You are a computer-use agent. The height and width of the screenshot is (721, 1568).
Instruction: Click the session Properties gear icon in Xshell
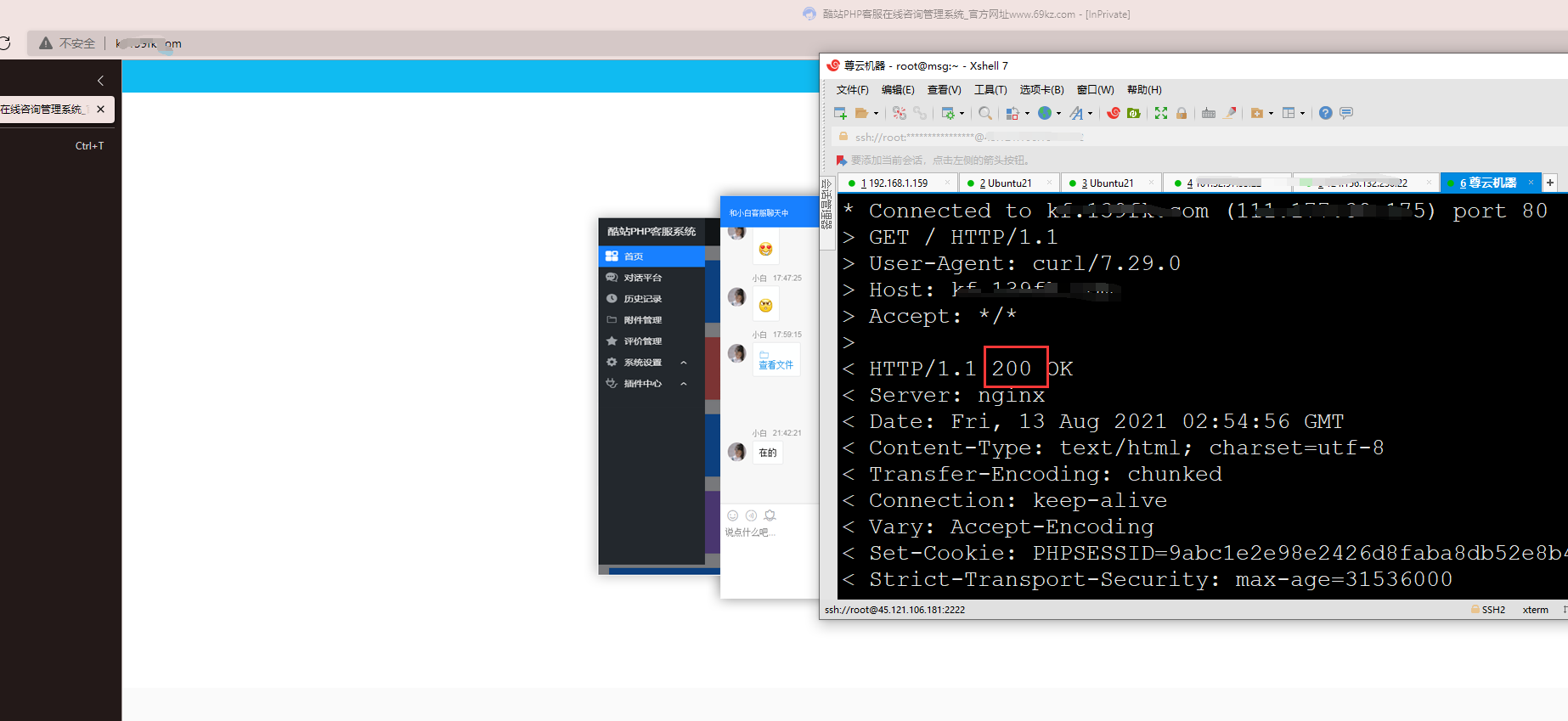[948, 113]
